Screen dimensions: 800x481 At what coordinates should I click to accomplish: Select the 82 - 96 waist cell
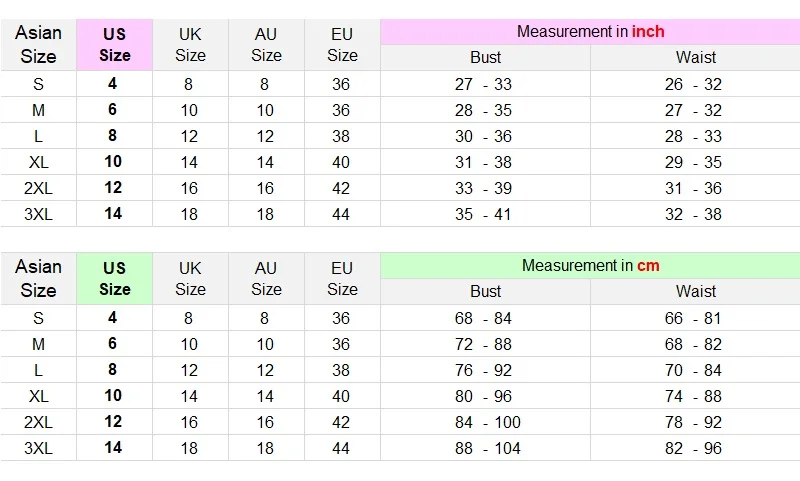[694, 448]
